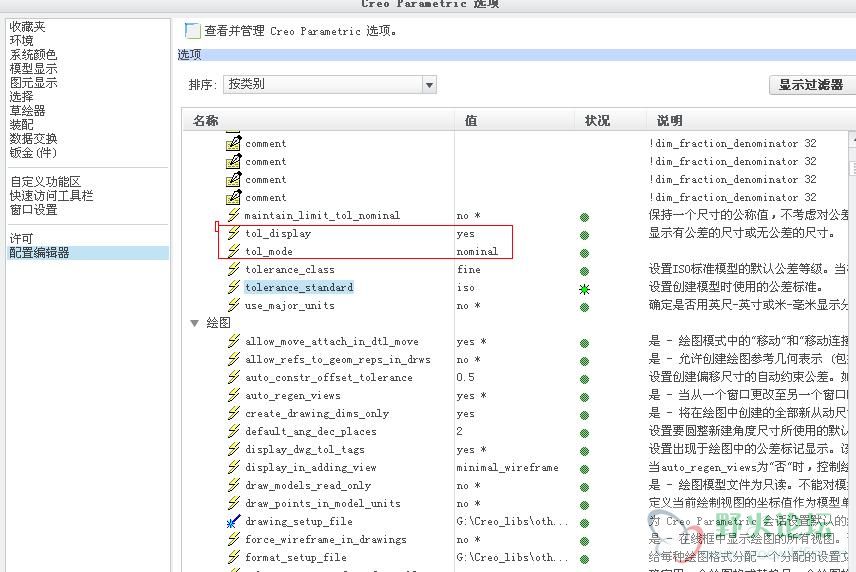The width and height of the screenshot is (856, 572).
Task: Select the tolerance_standard option row
Action: pos(299,287)
